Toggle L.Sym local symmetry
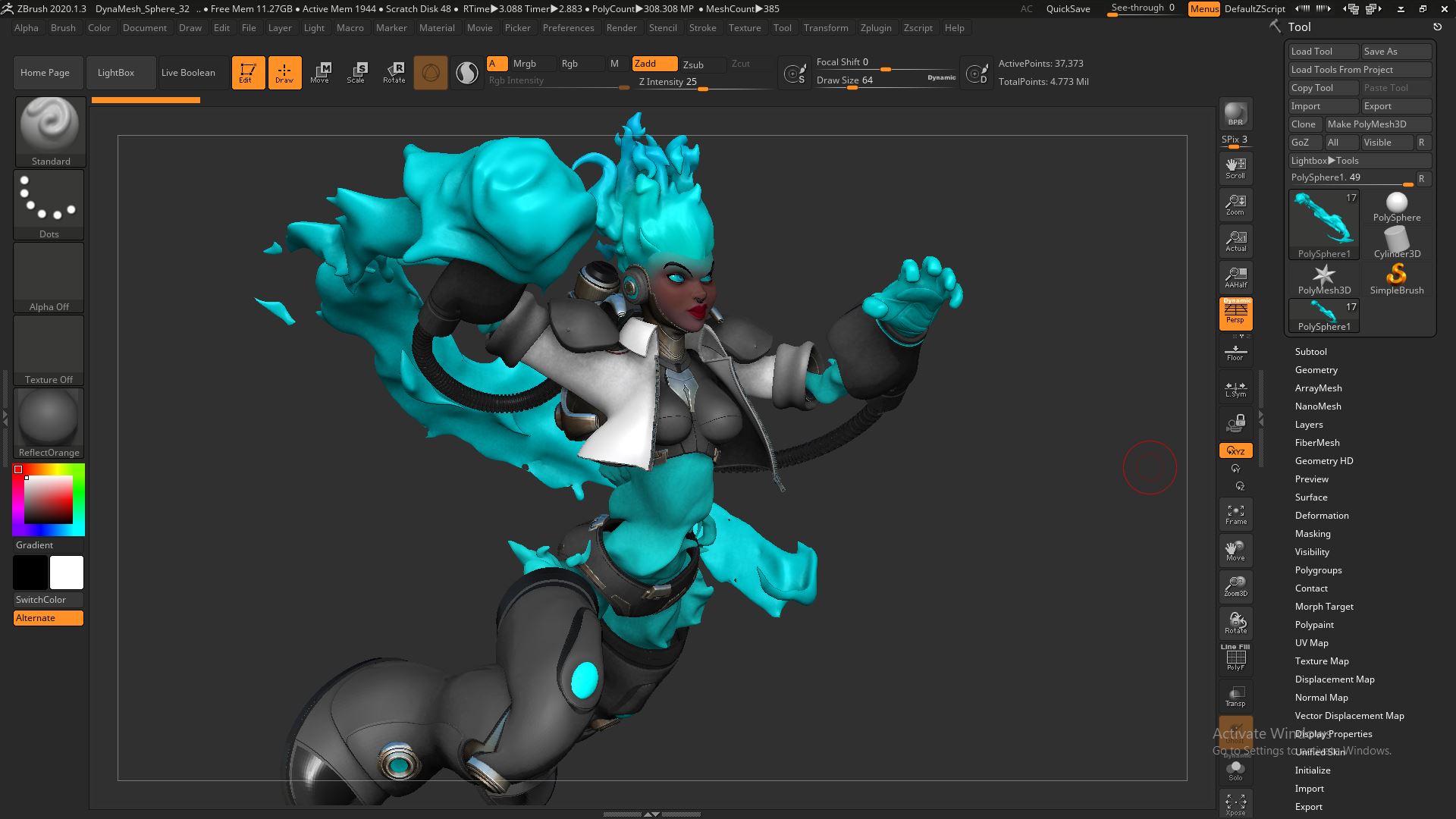The width and height of the screenshot is (1456, 819). [x=1235, y=388]
